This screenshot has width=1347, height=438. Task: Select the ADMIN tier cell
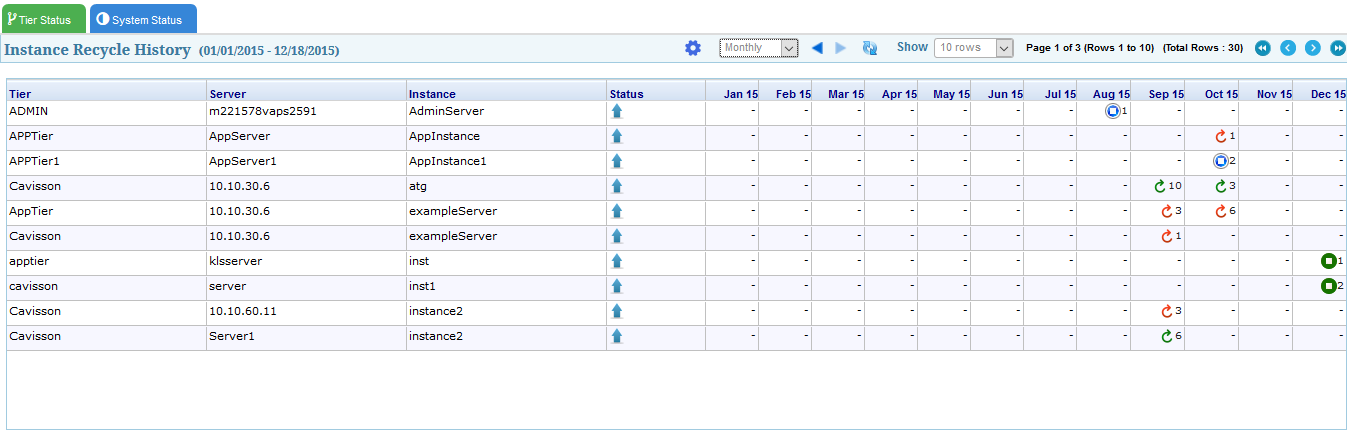click(106, 111)
